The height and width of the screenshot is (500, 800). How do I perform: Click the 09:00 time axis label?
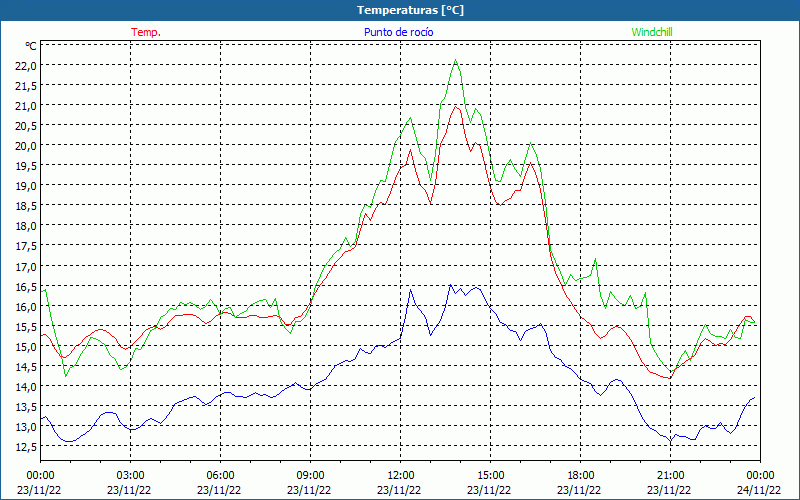(x=311, y=476)
